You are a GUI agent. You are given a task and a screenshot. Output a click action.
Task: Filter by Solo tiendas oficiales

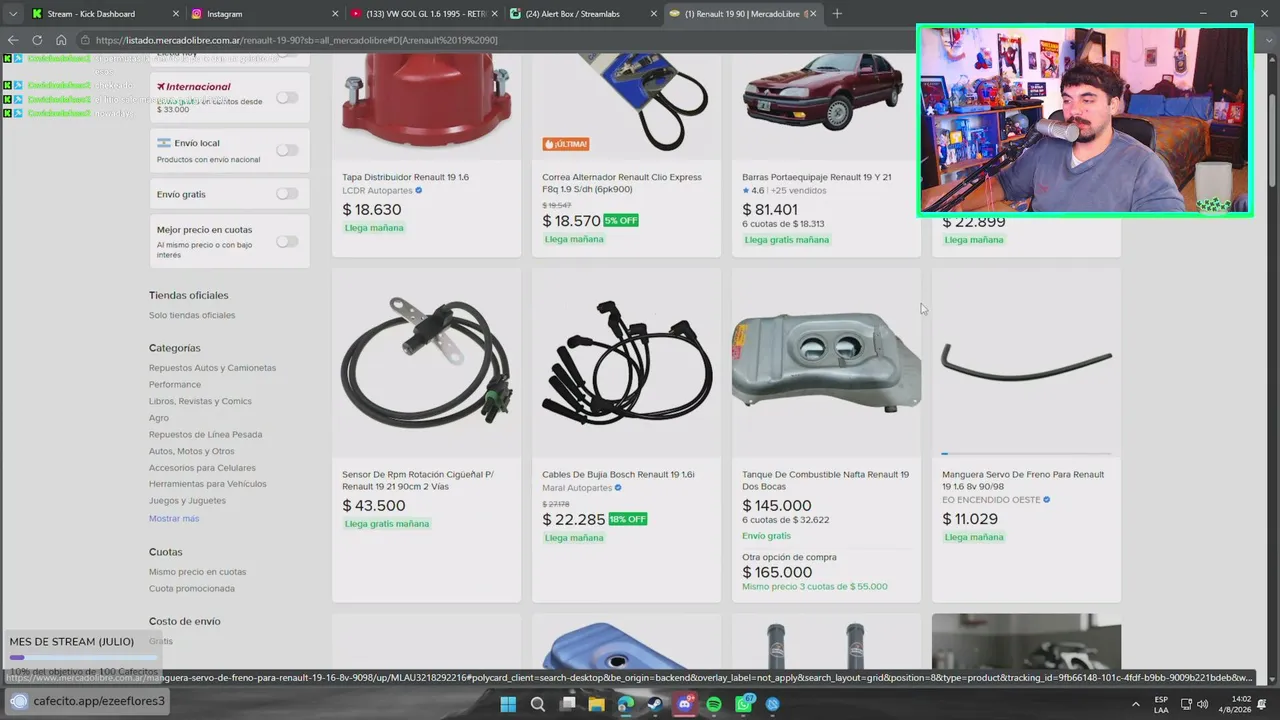pyautogui.click(x=192, y=315)
